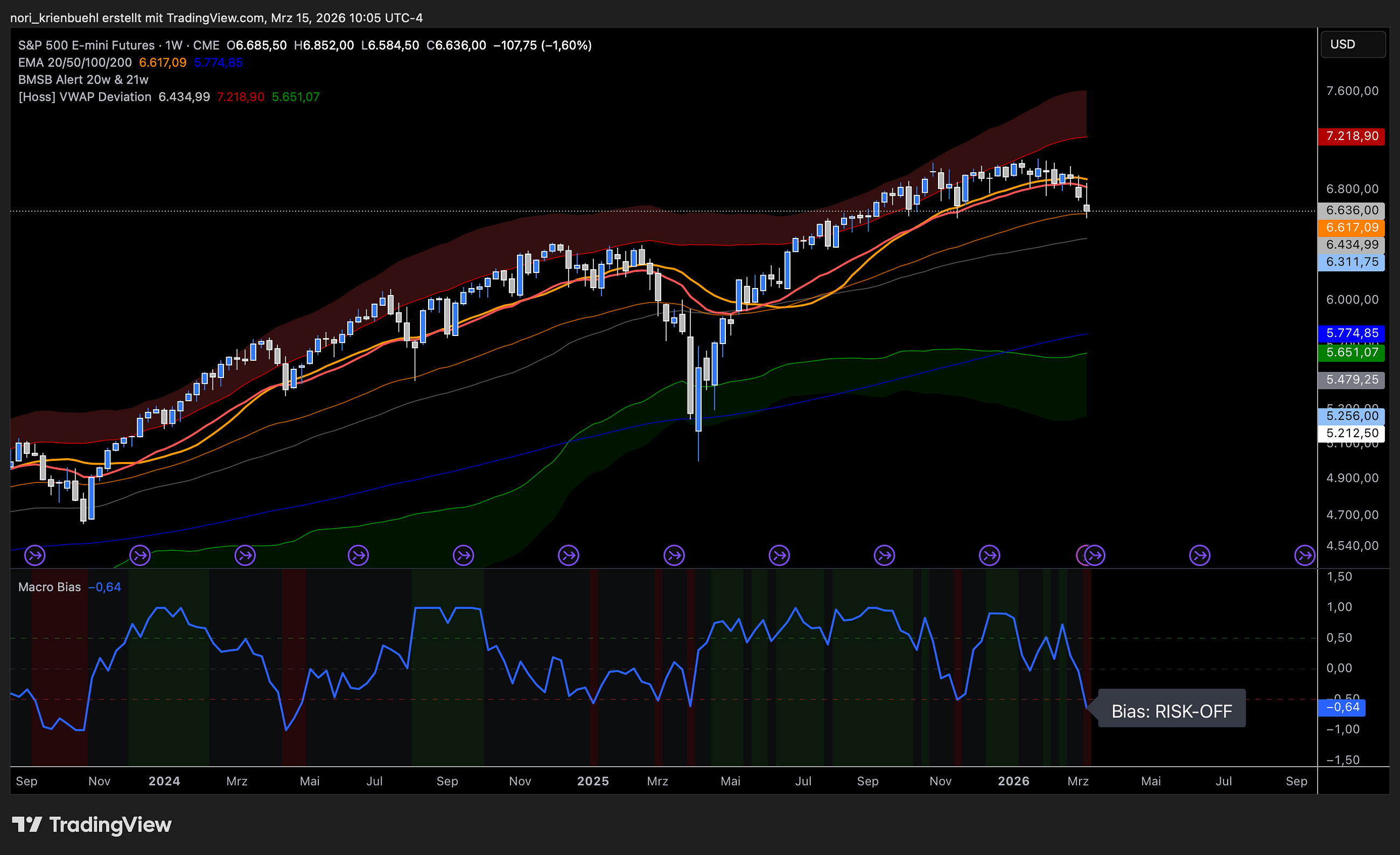
Task: Click the 1,50 Macro Bias scale value
Action: pyautogui.click(x=1339, y=577)
